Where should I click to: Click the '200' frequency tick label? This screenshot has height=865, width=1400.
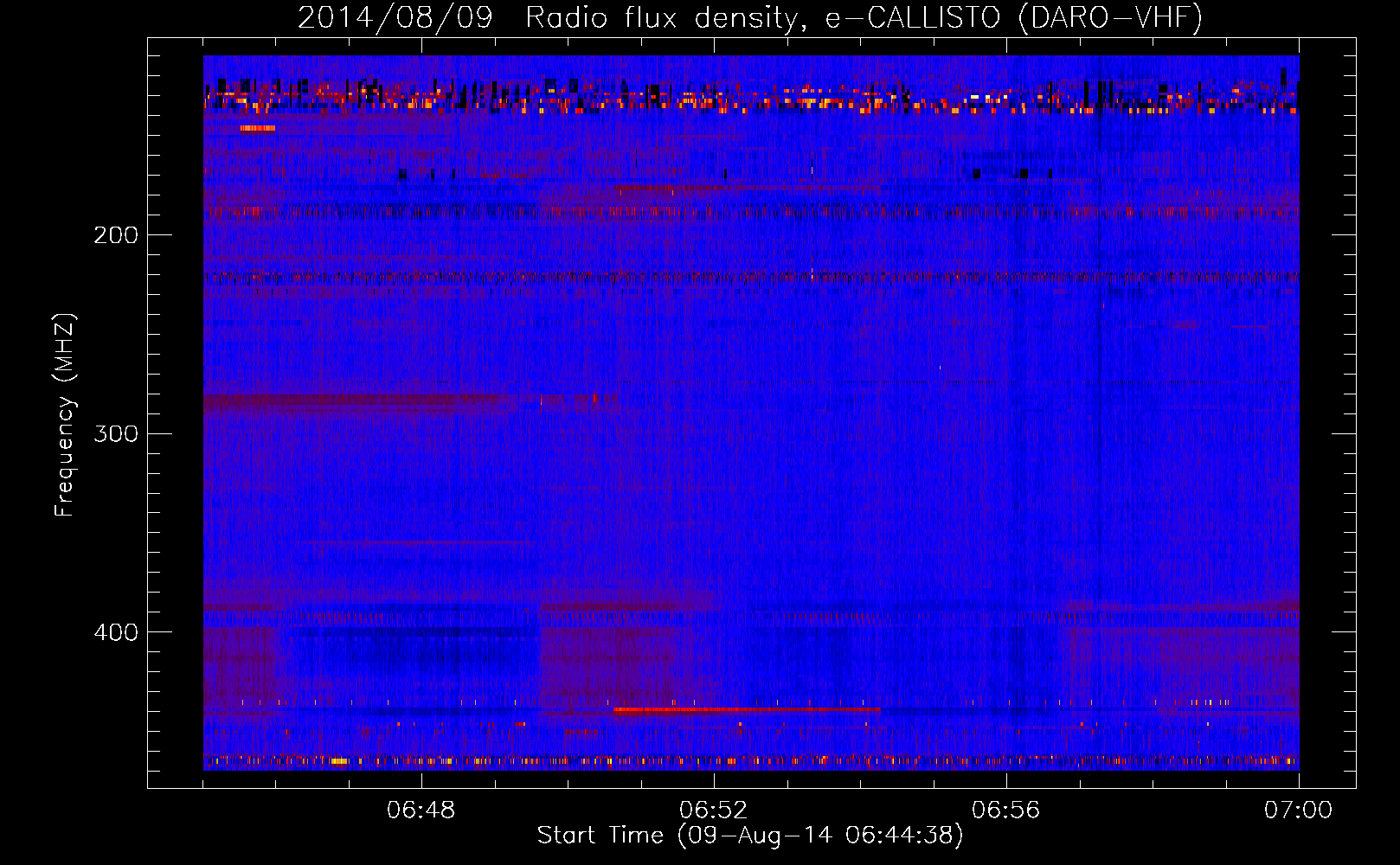coord(116,235)
